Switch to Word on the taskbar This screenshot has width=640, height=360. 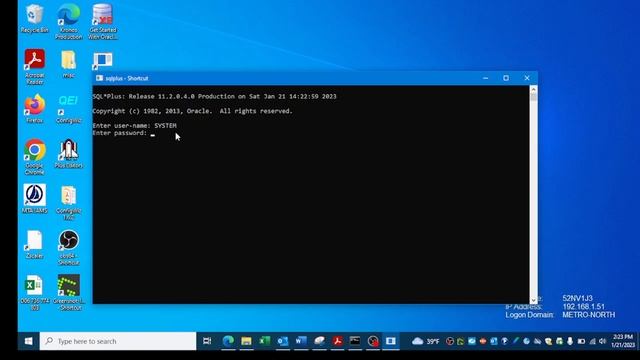[x=301, y=341]
